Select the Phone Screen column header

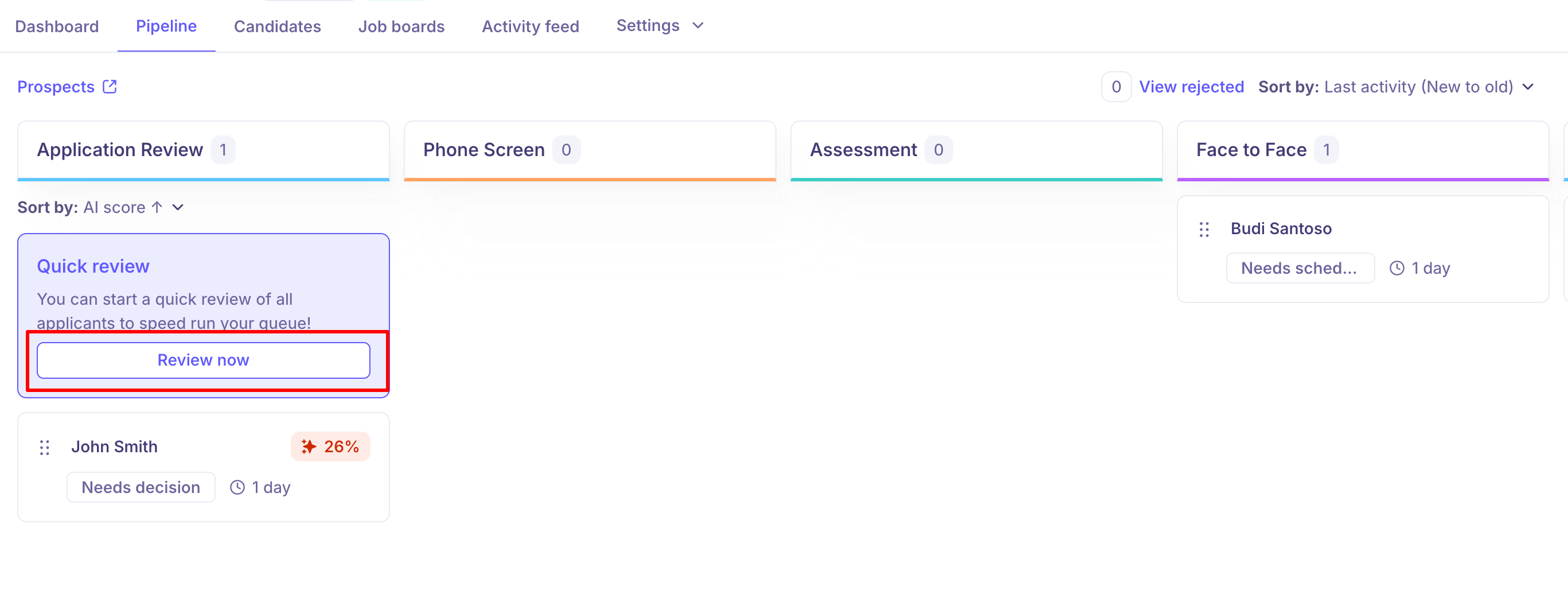point(484,150)
